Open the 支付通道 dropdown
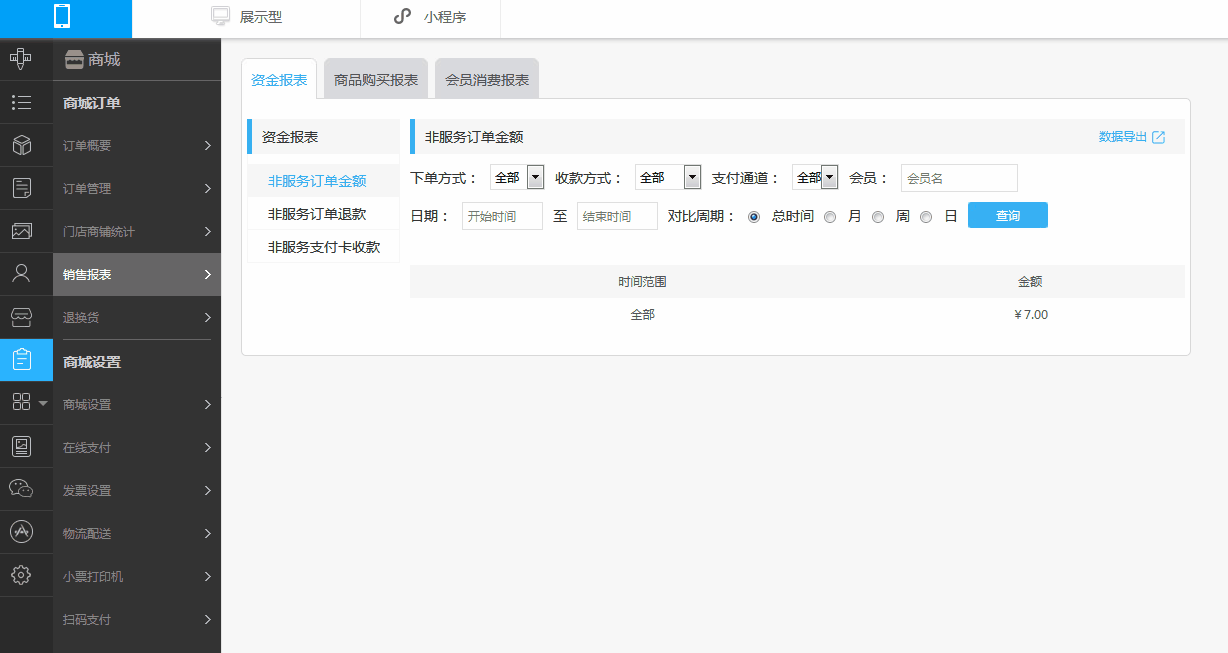This screenshot has width=1228, height=653. coord(815,177)
